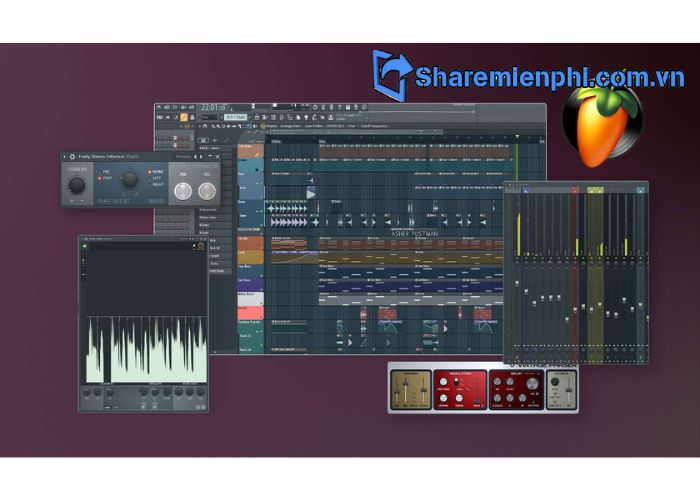
Task: Click the Mixer master track fader
Action: coord(517,283)
